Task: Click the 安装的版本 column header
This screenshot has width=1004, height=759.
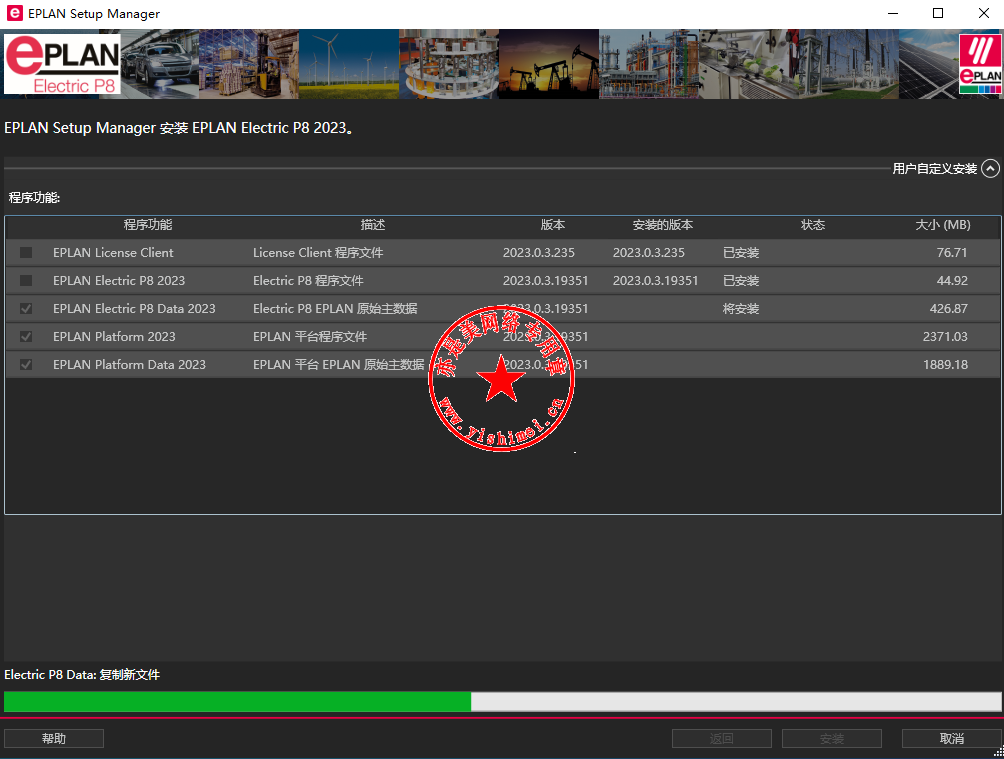Action: (663, 225)
